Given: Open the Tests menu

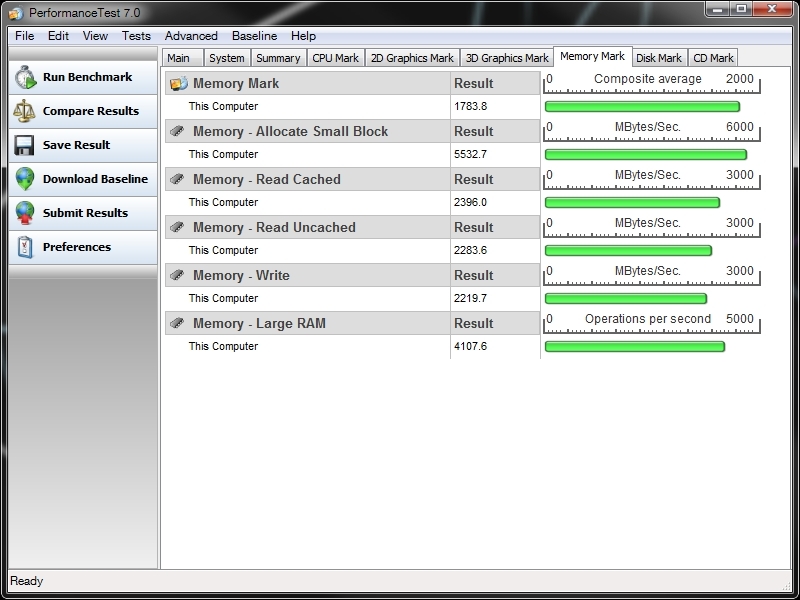Looking at the screenshot, I should (x=136, y=36).
